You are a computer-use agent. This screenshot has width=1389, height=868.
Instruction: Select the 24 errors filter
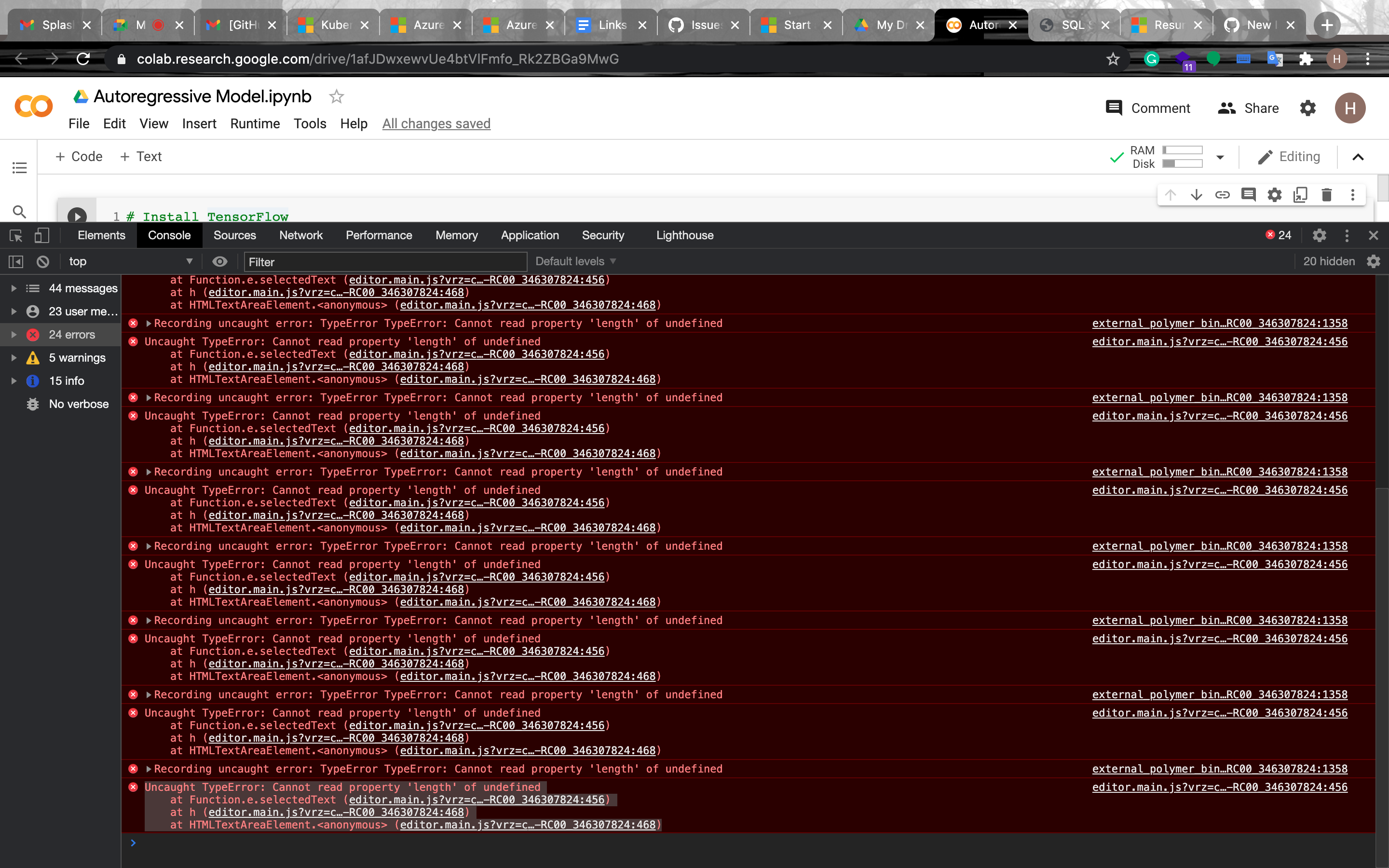(72, 334)
